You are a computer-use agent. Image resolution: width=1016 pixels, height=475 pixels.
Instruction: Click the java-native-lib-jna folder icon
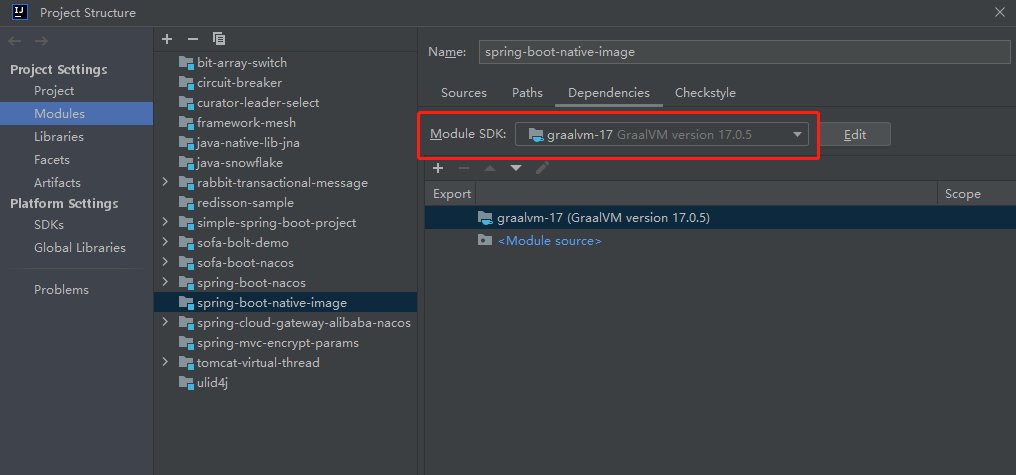(x=186, y=143)
